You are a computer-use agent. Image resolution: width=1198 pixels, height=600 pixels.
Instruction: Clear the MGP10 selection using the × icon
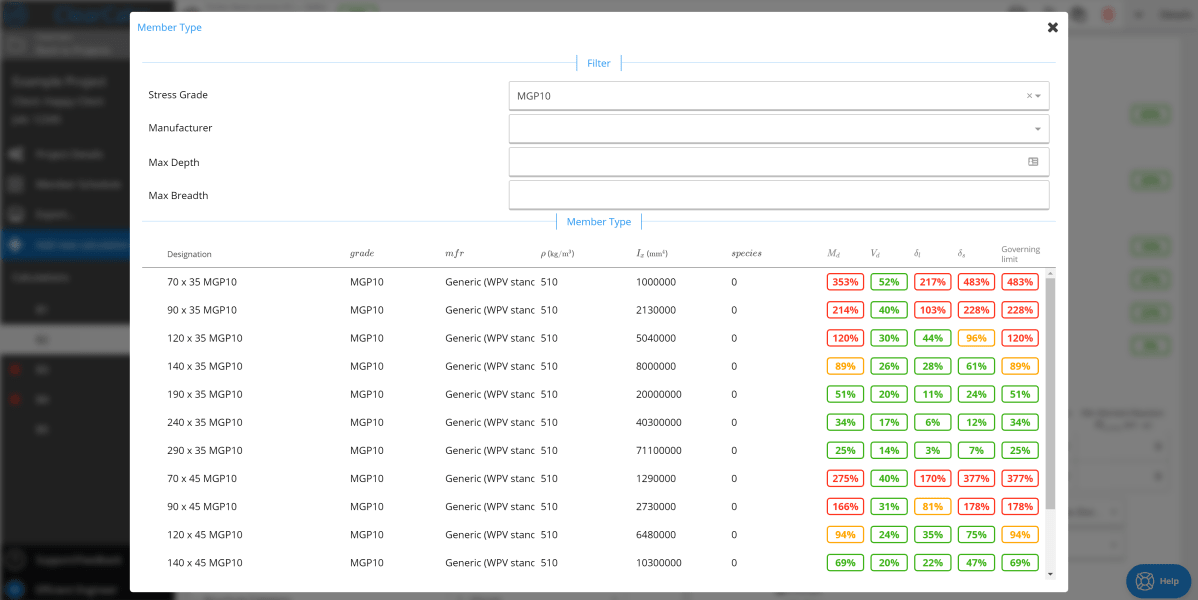pos(1030,95)
